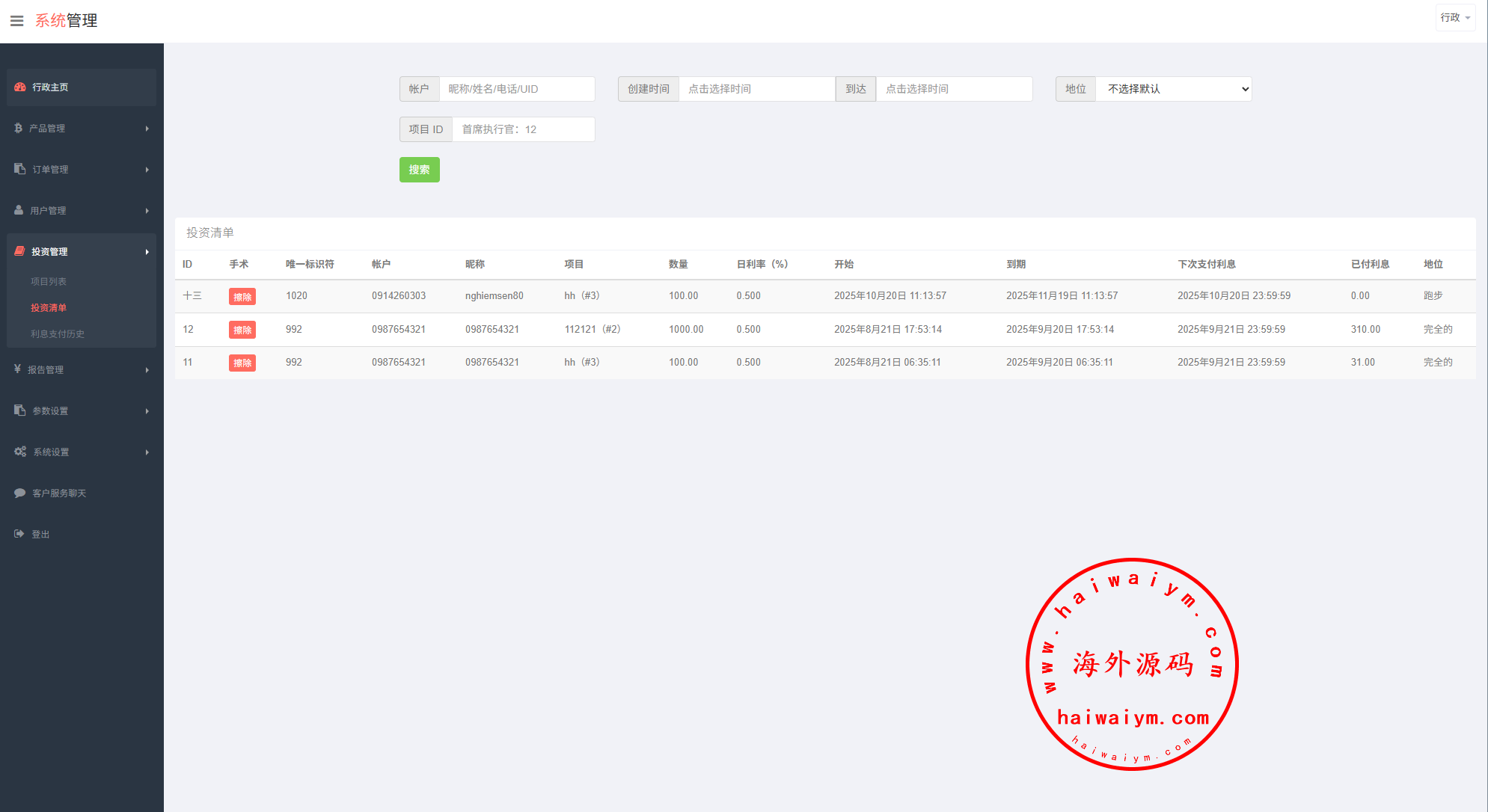Viewport: 1488px width, 812px height.
Task: Open the 地位 status dropdown
Action: pos(1173,89)
